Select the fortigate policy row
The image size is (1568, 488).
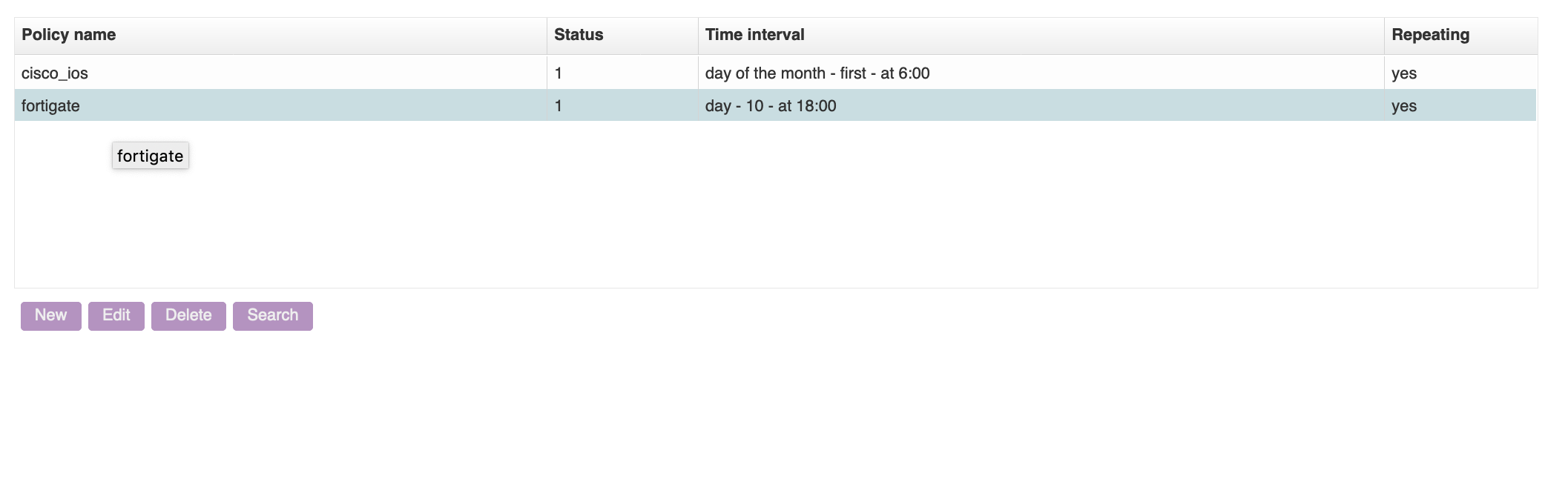297,105
